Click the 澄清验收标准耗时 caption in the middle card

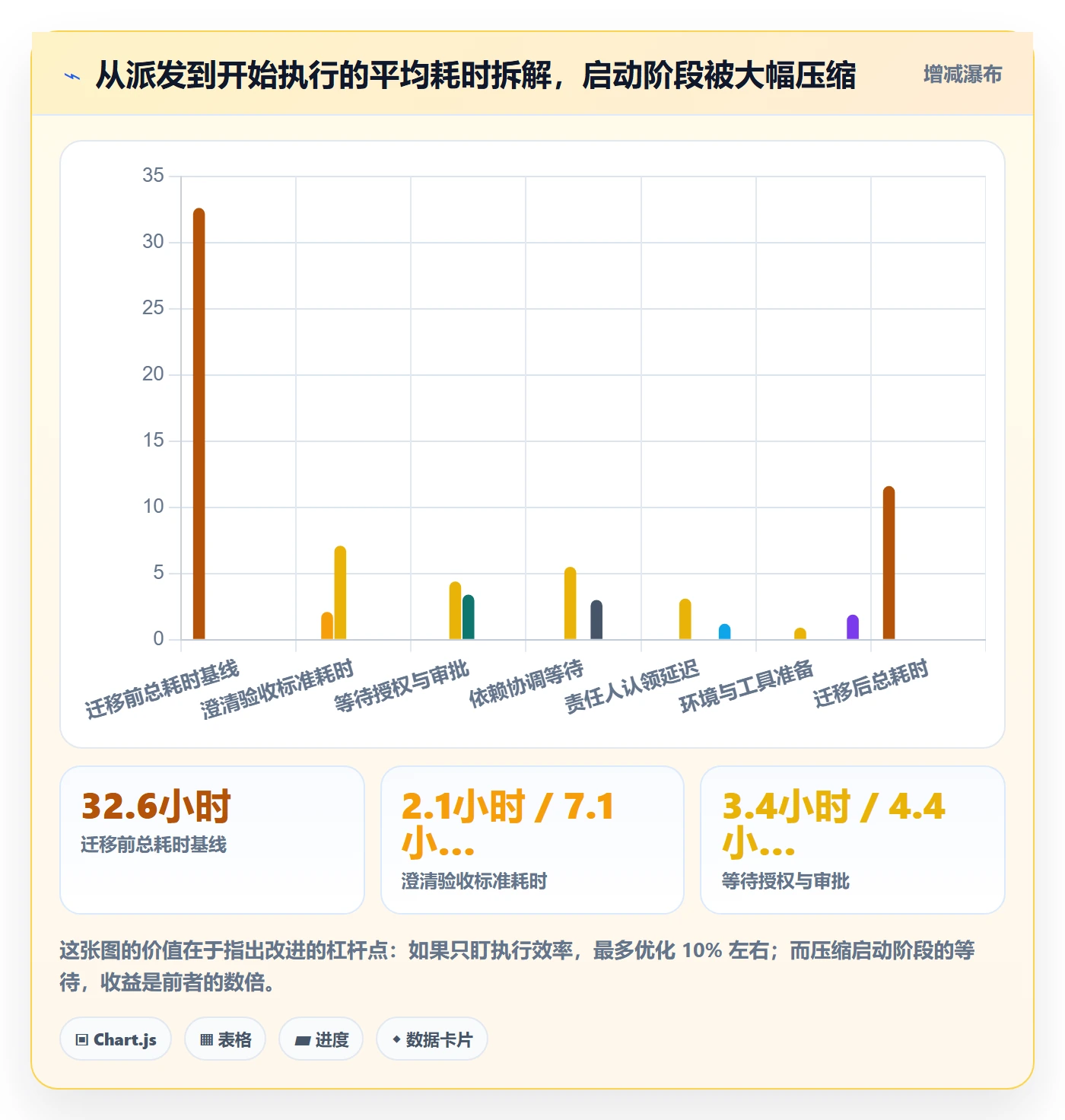[x=474, y=881]
